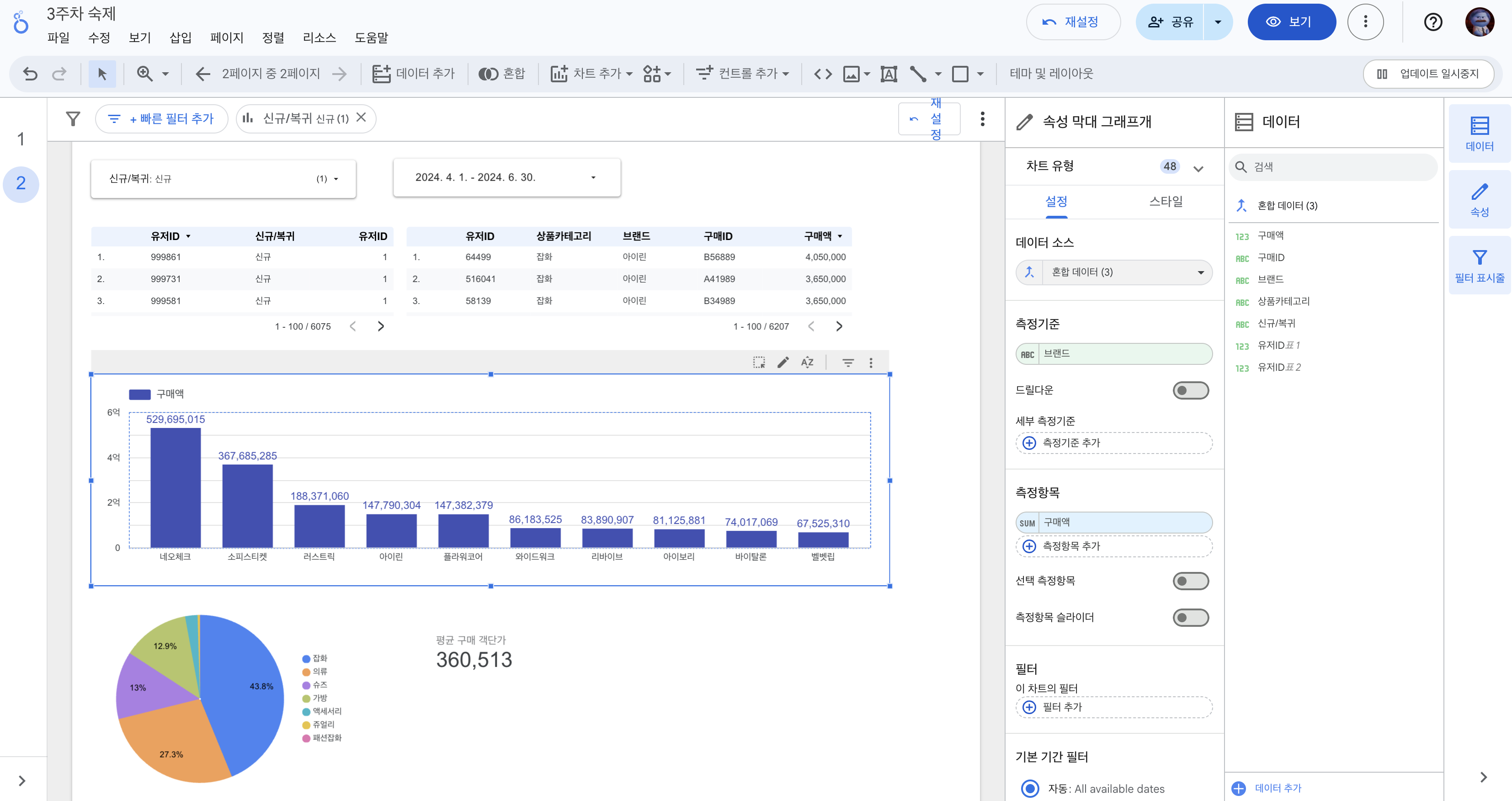Click the redo arrow in the toolbar
The height and width of the screenshot is (801, 1512).
pos(59,74)
